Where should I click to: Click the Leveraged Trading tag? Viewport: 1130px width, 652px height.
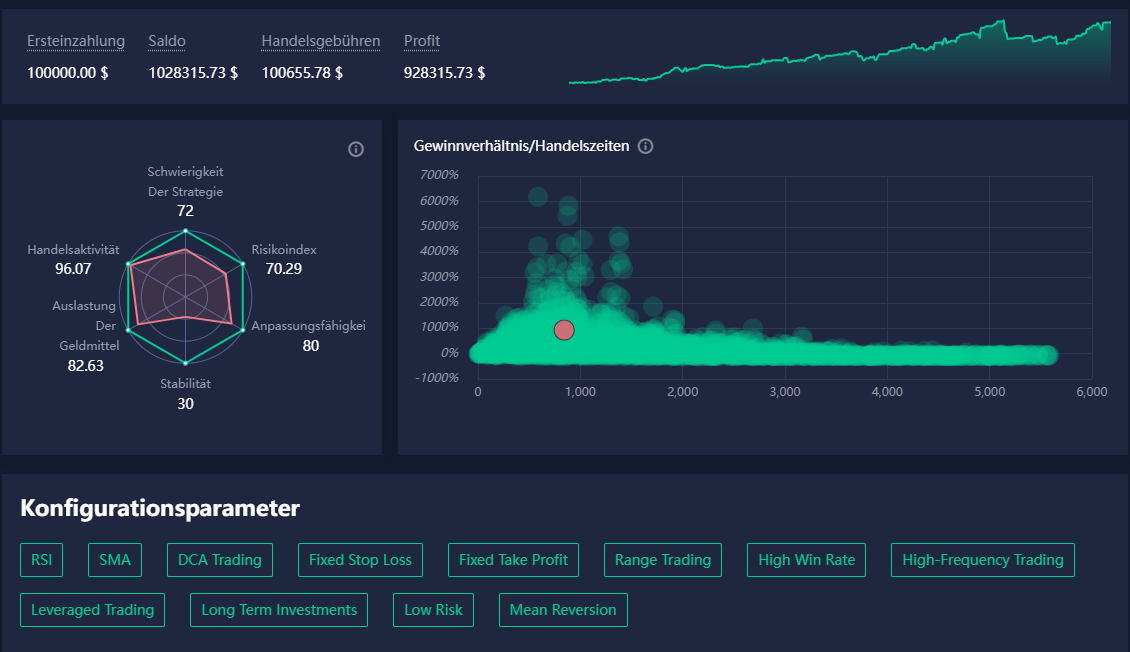(x=92, y=609)
